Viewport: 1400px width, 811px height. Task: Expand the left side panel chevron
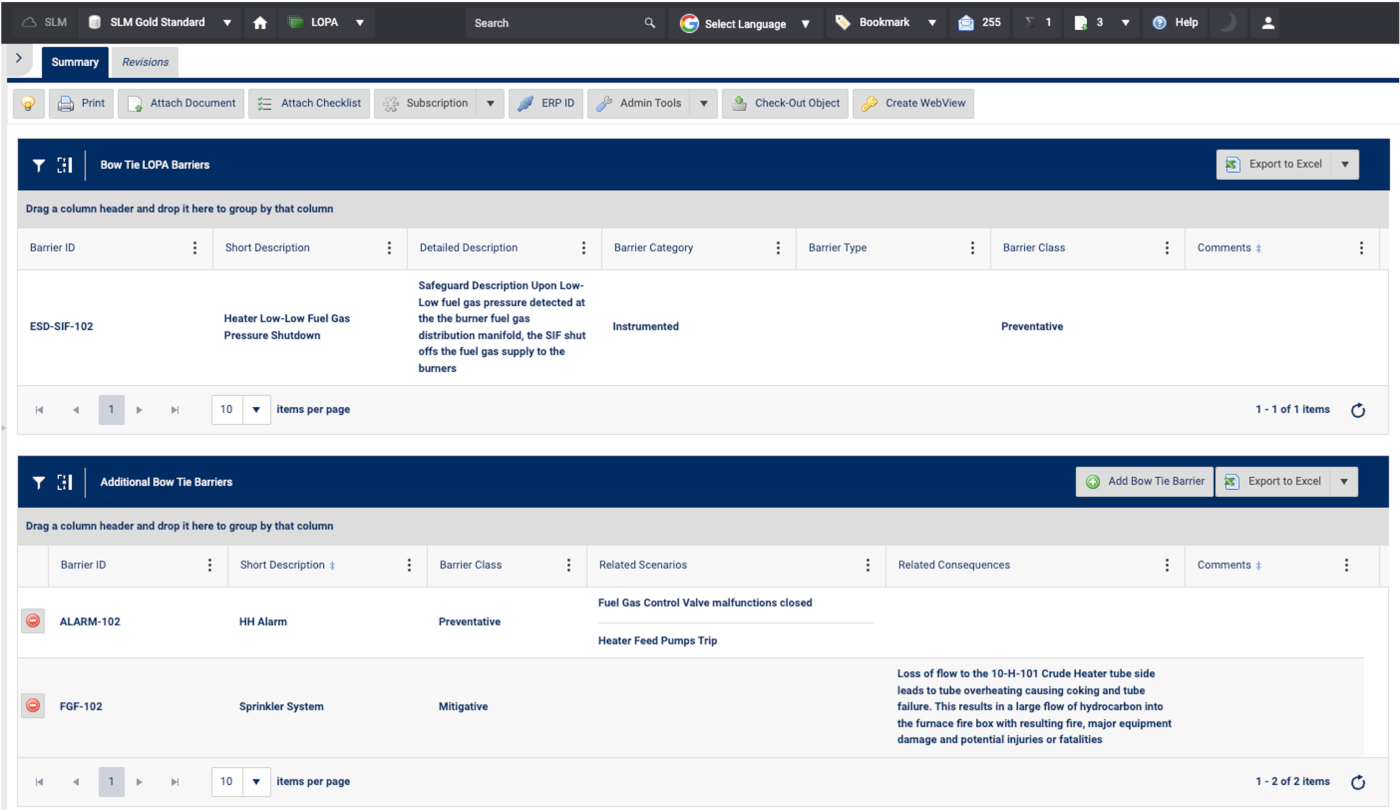coord(19,59)
